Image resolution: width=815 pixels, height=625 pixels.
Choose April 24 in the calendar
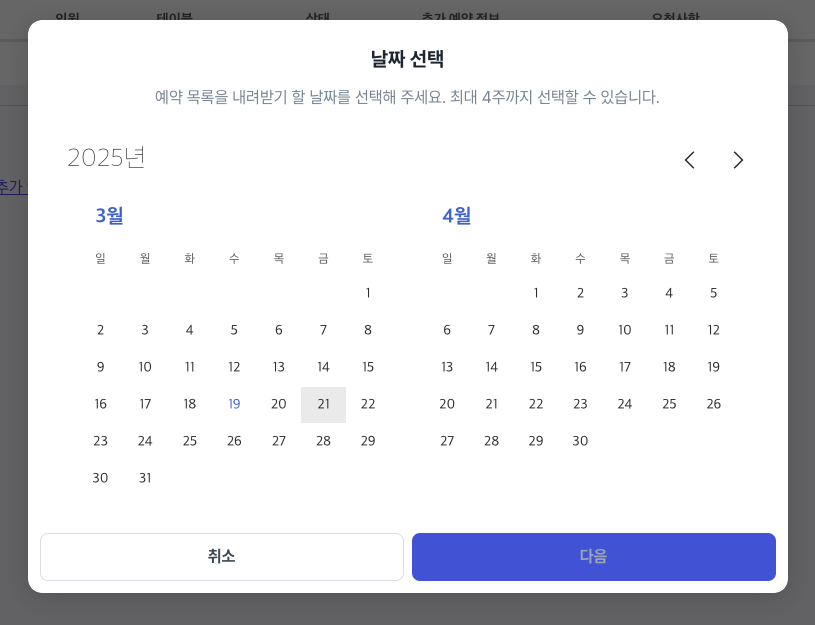pos(625,404)
